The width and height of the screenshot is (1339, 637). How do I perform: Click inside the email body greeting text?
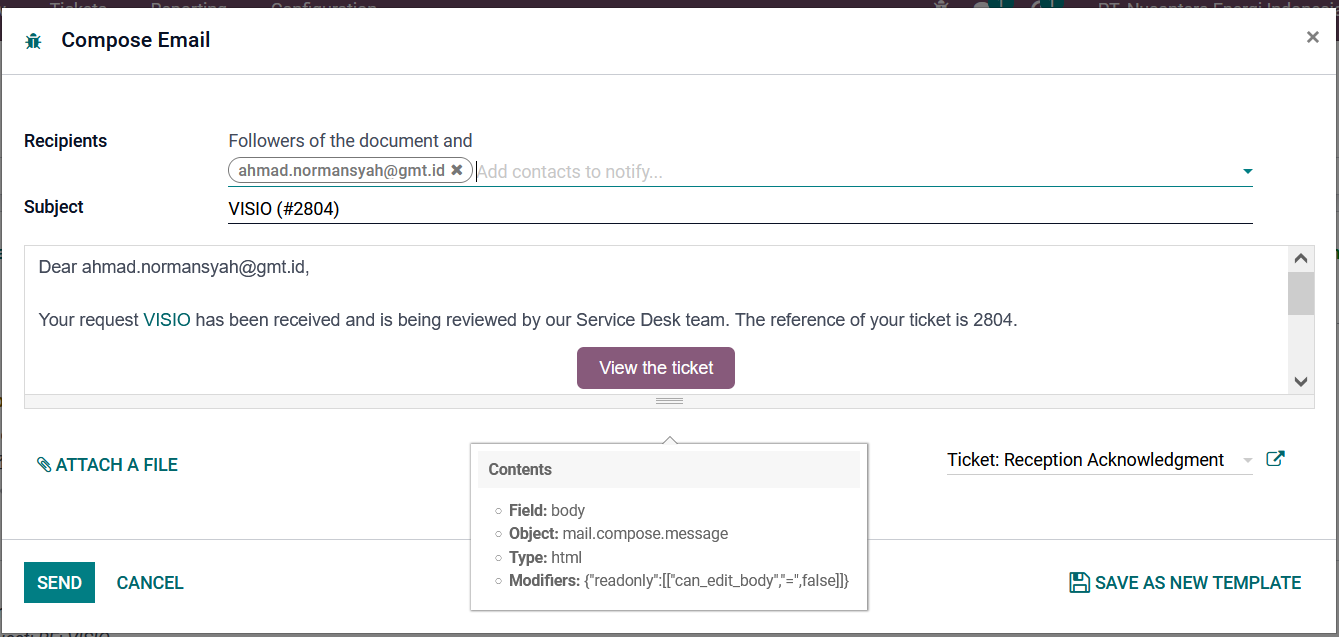tap(174, 267)
